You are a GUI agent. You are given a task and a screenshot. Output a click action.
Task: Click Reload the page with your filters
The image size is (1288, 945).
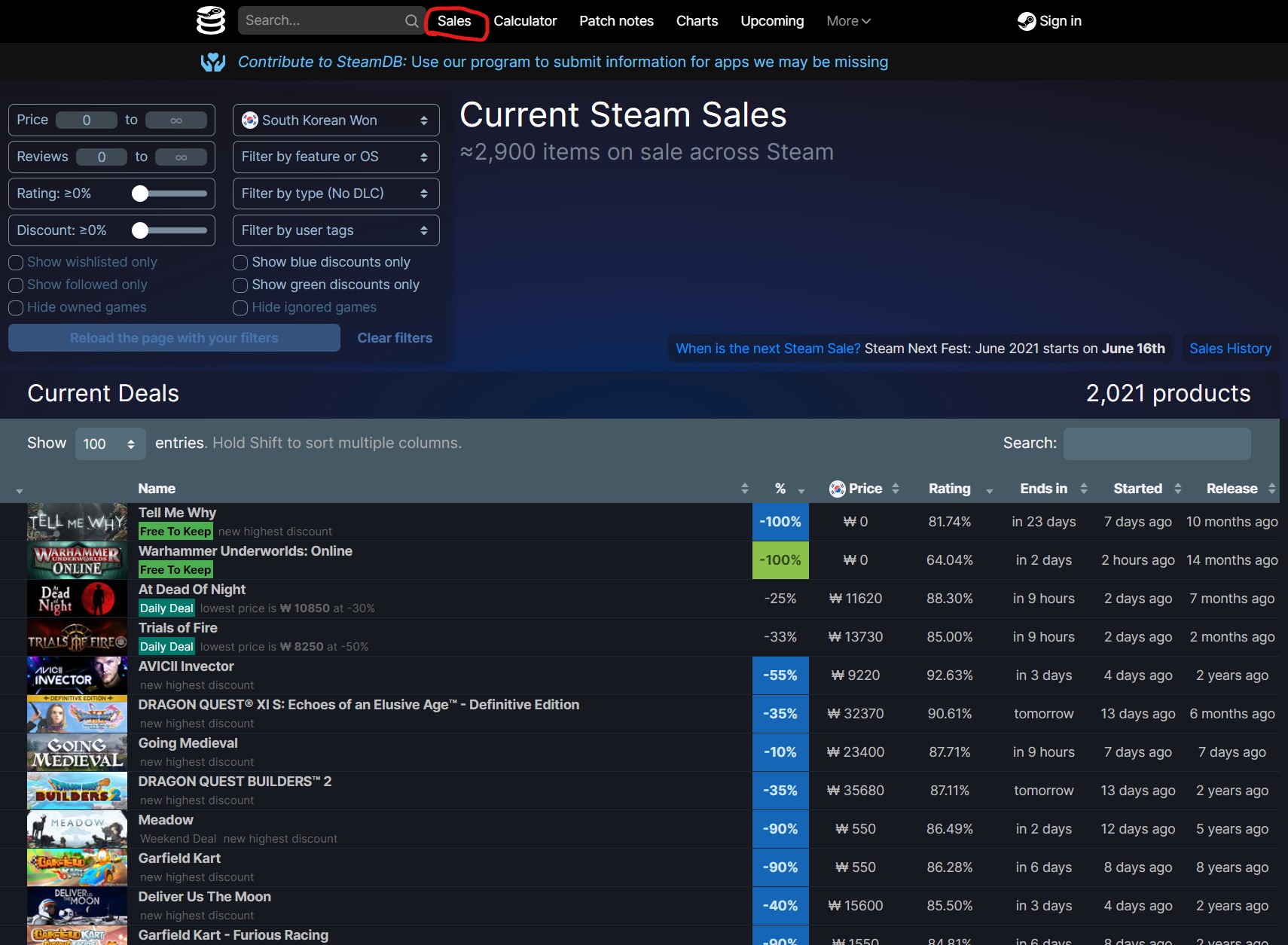pos(174,338)
